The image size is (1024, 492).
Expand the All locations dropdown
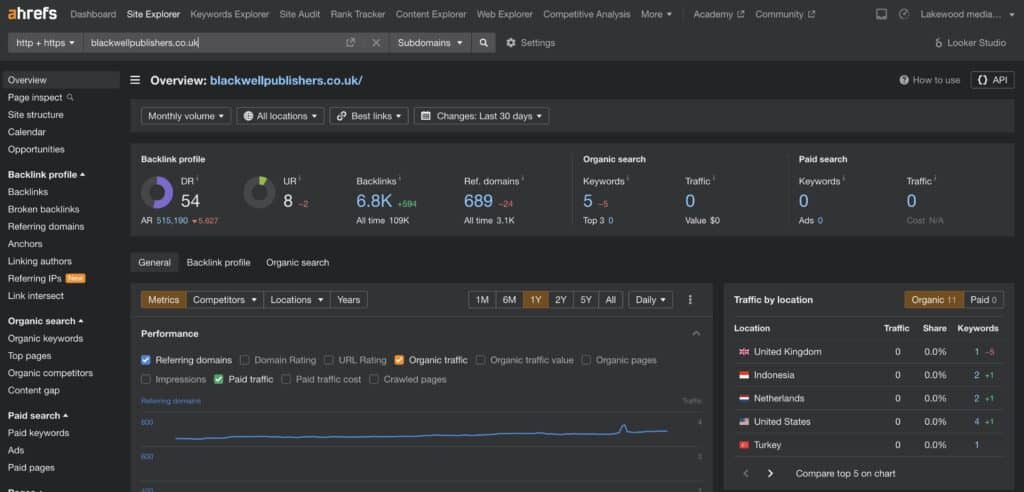coord(280,116)
